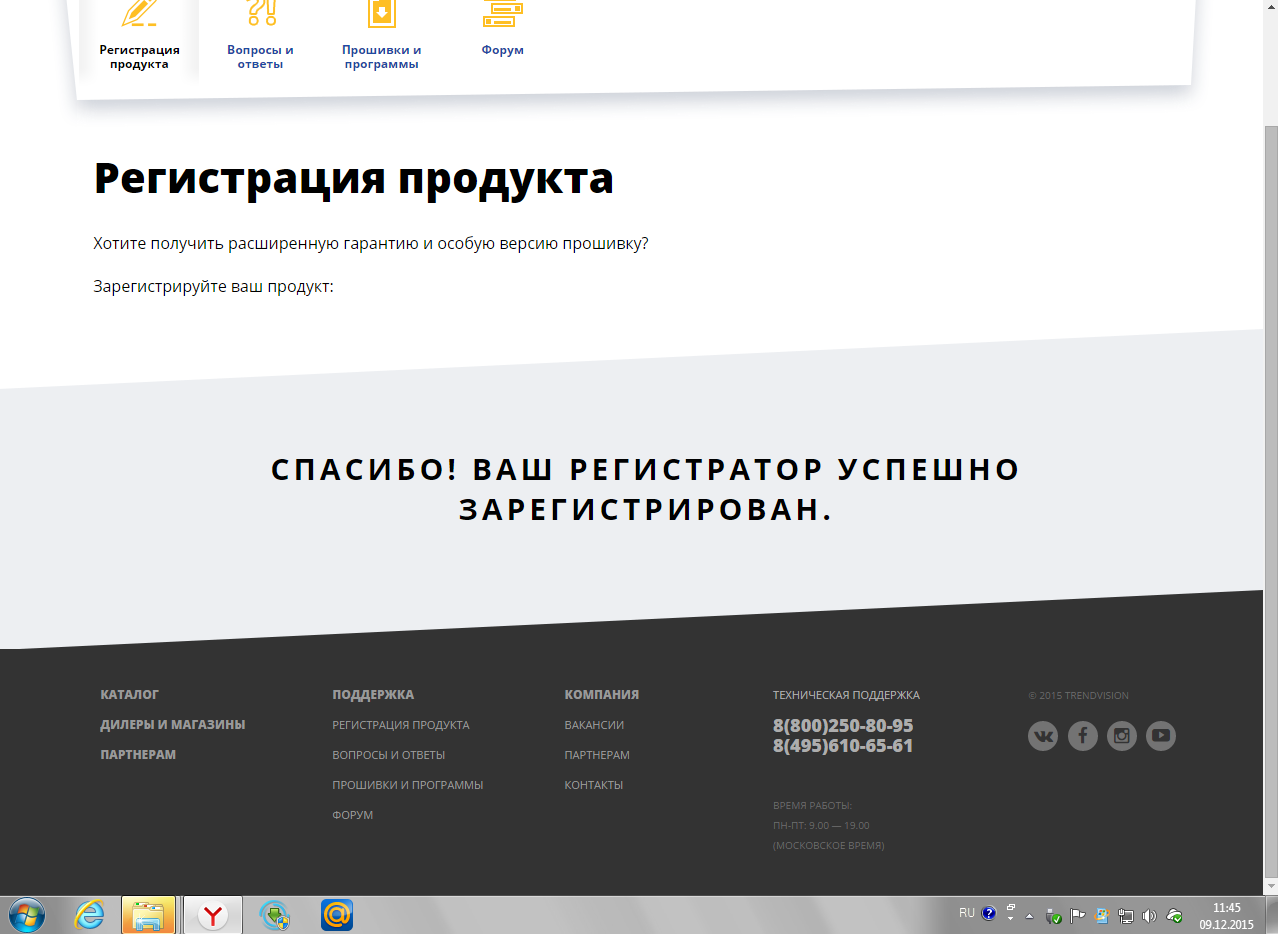Open the Форум icon in the top navigation

(502, 12)
